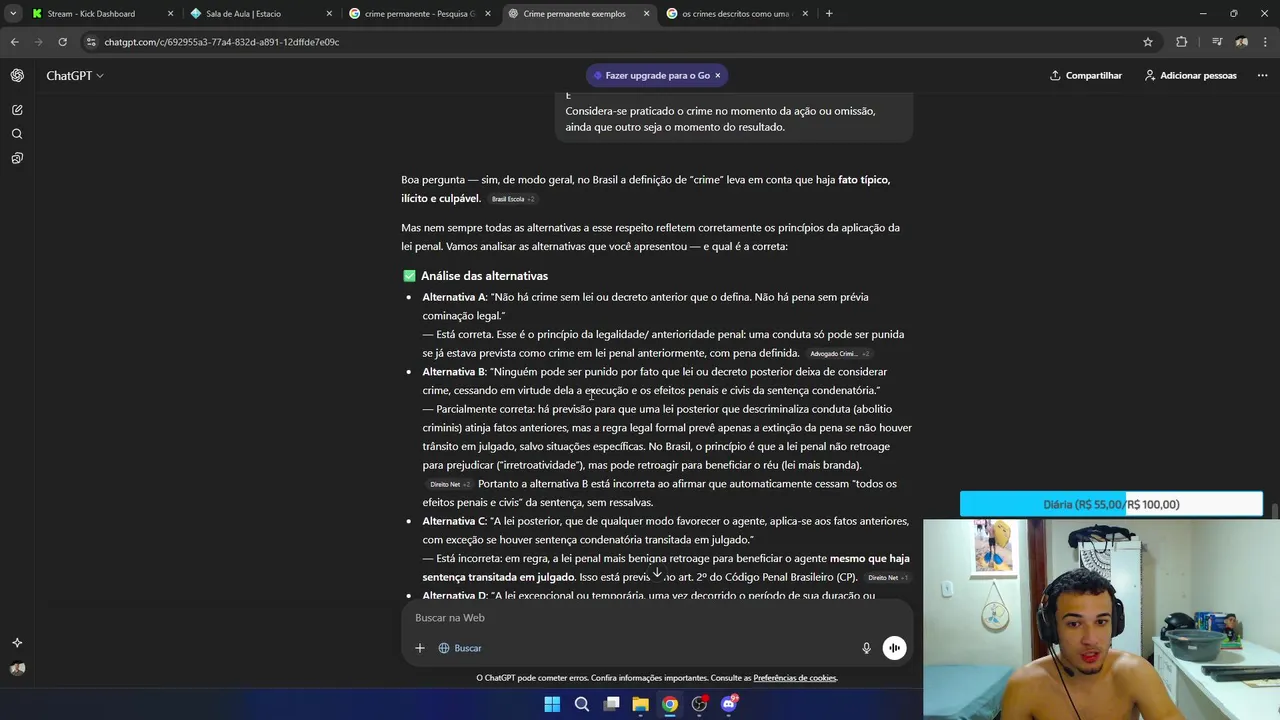Open Windows Start menu

click(x=552, y=704)
